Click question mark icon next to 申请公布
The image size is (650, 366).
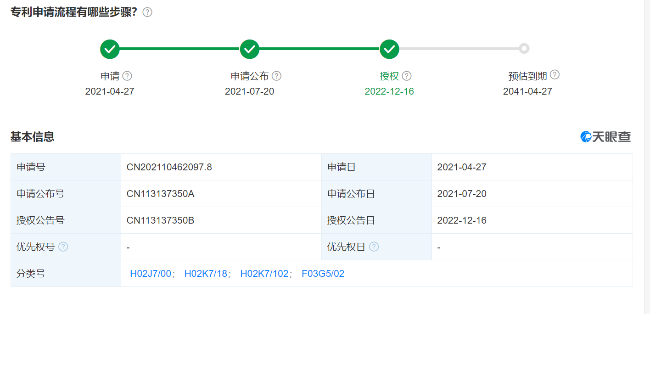276,76
